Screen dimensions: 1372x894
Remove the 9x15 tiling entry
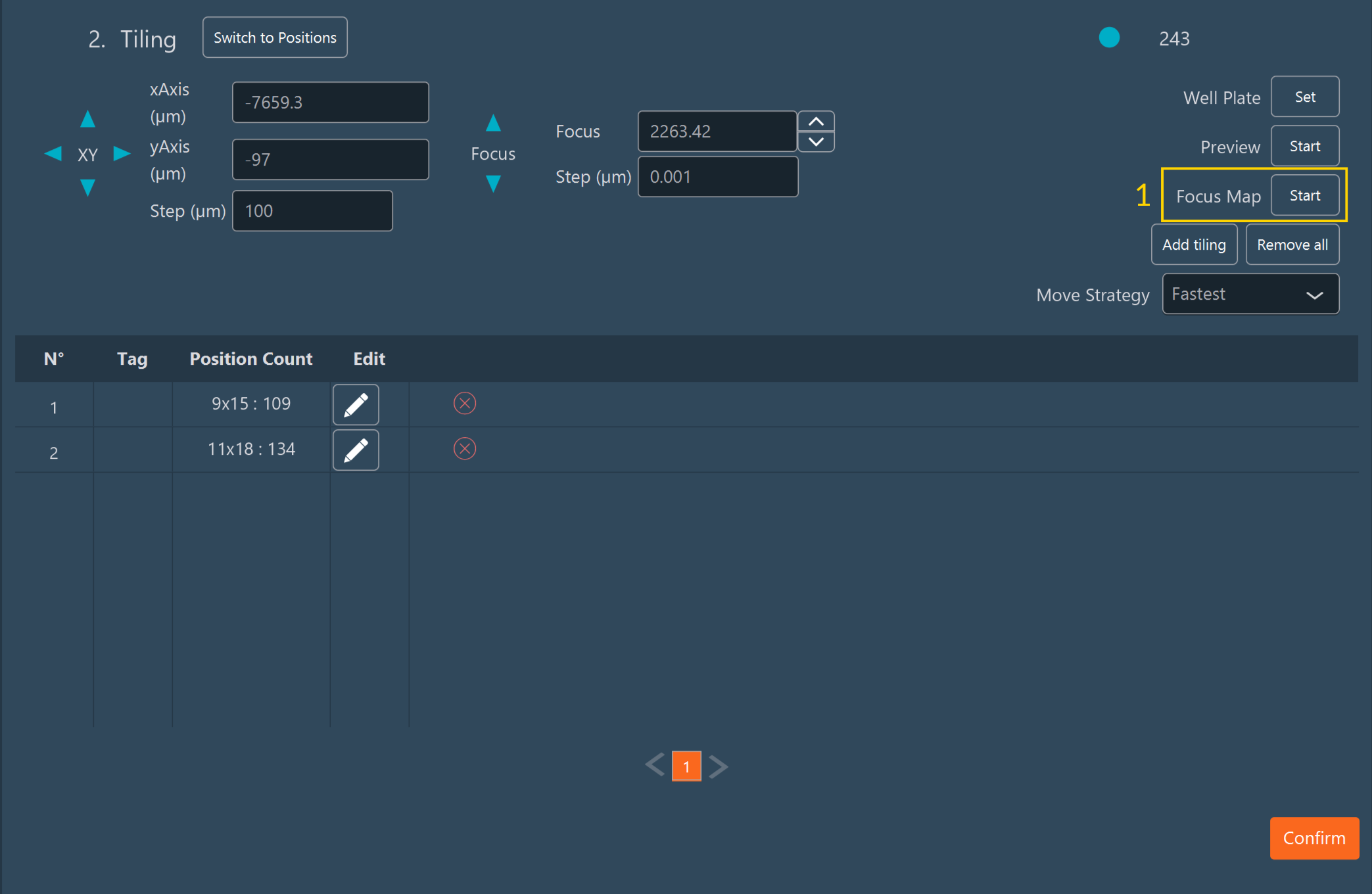pyautogui.click(x=465, y=403)
